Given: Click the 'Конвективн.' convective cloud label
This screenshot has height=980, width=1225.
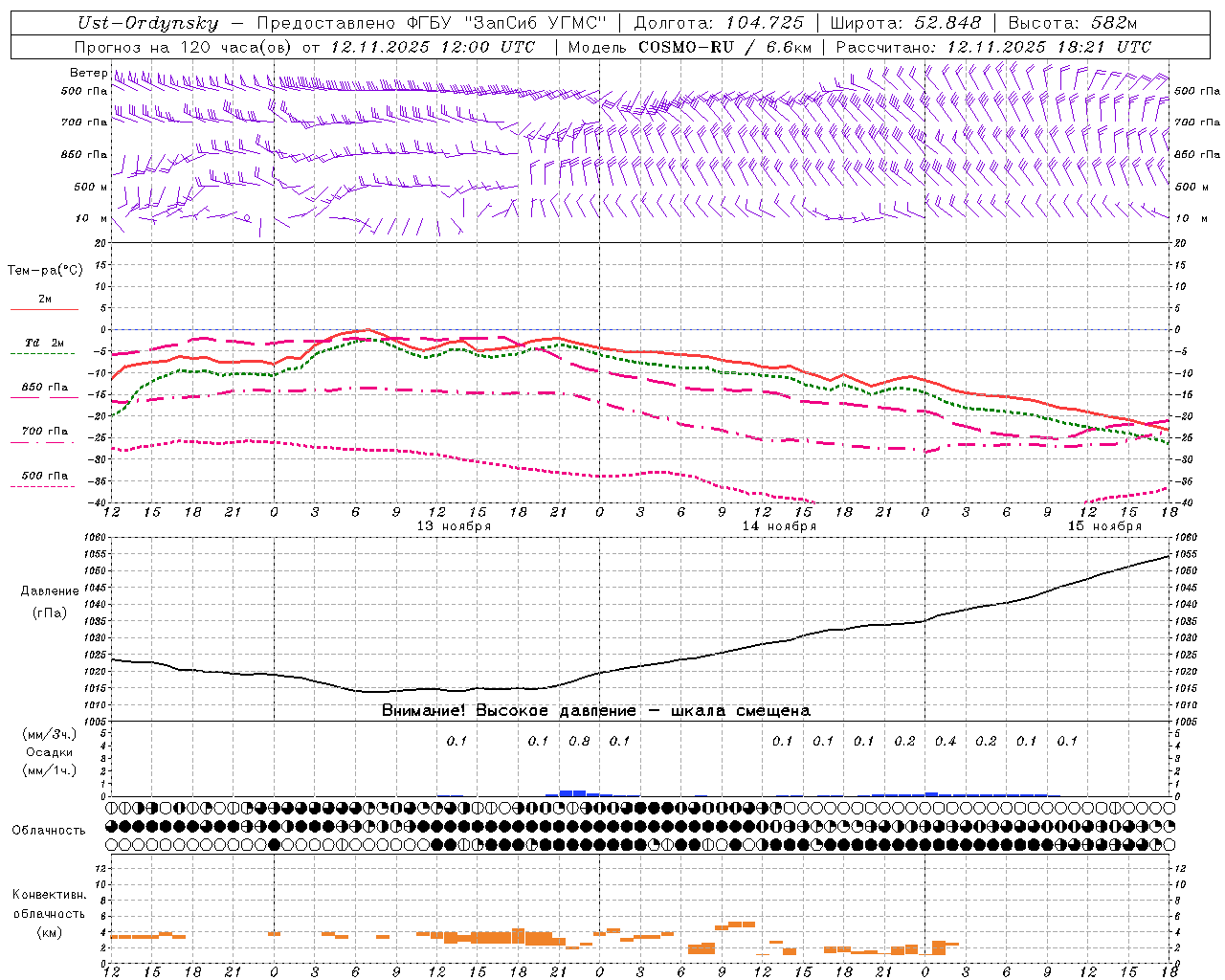Looking at the screenshot, I should tap(49, 895).
